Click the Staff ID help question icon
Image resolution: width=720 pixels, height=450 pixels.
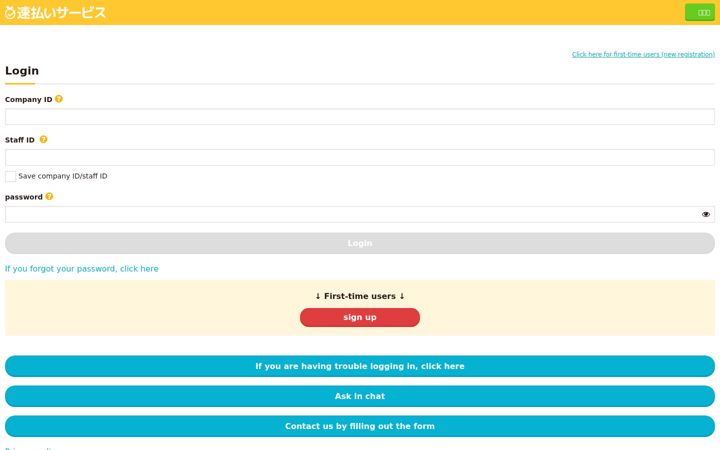(x=43, y=139)
